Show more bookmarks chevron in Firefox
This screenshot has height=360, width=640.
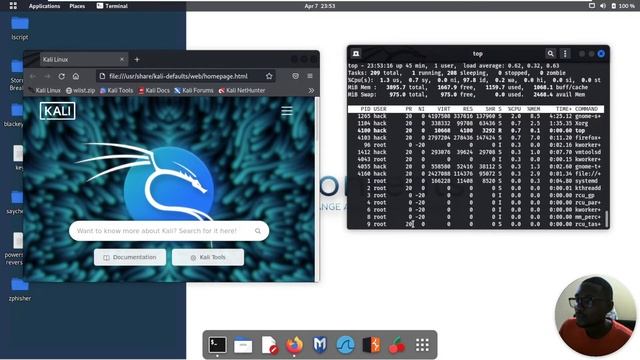point(311,91)
